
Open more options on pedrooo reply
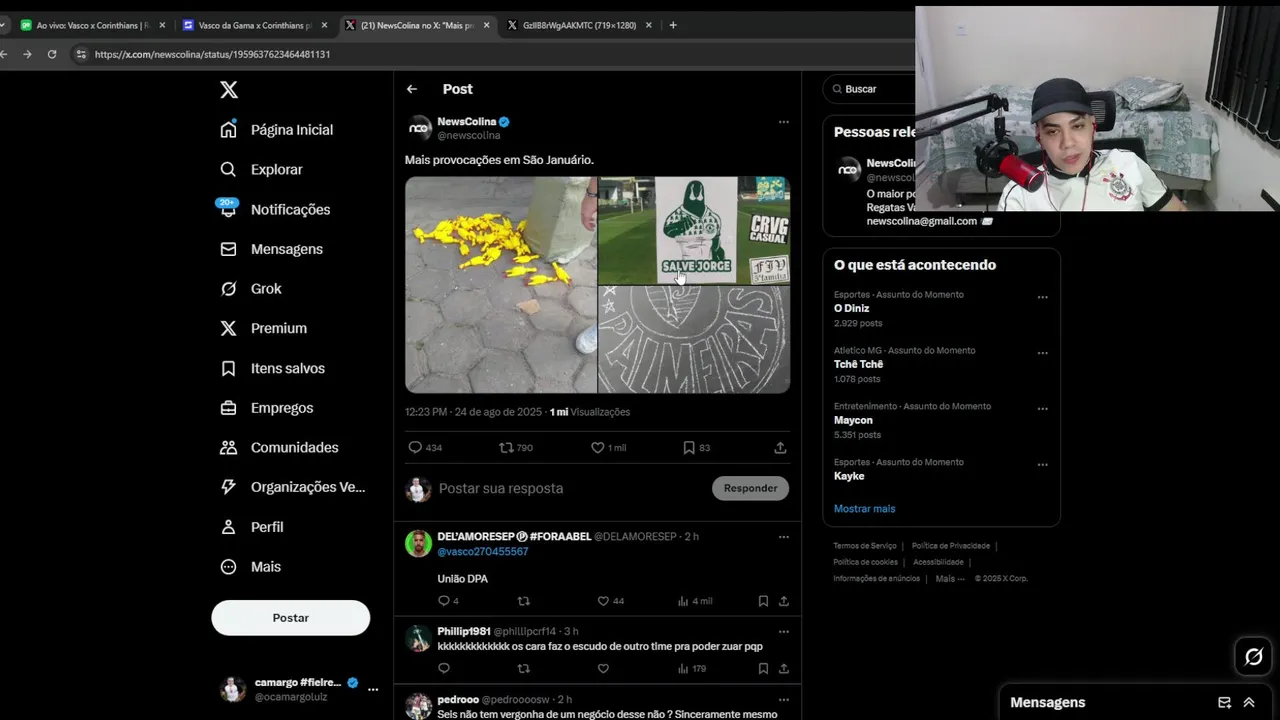[784, 700]
